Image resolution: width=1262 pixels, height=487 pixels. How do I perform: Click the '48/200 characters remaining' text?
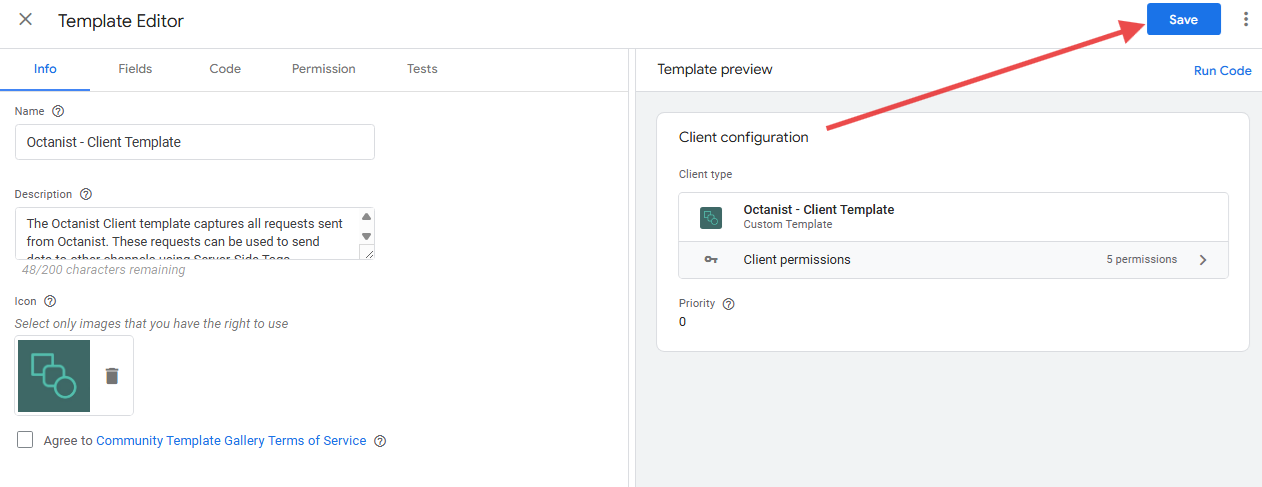(104, 270)
